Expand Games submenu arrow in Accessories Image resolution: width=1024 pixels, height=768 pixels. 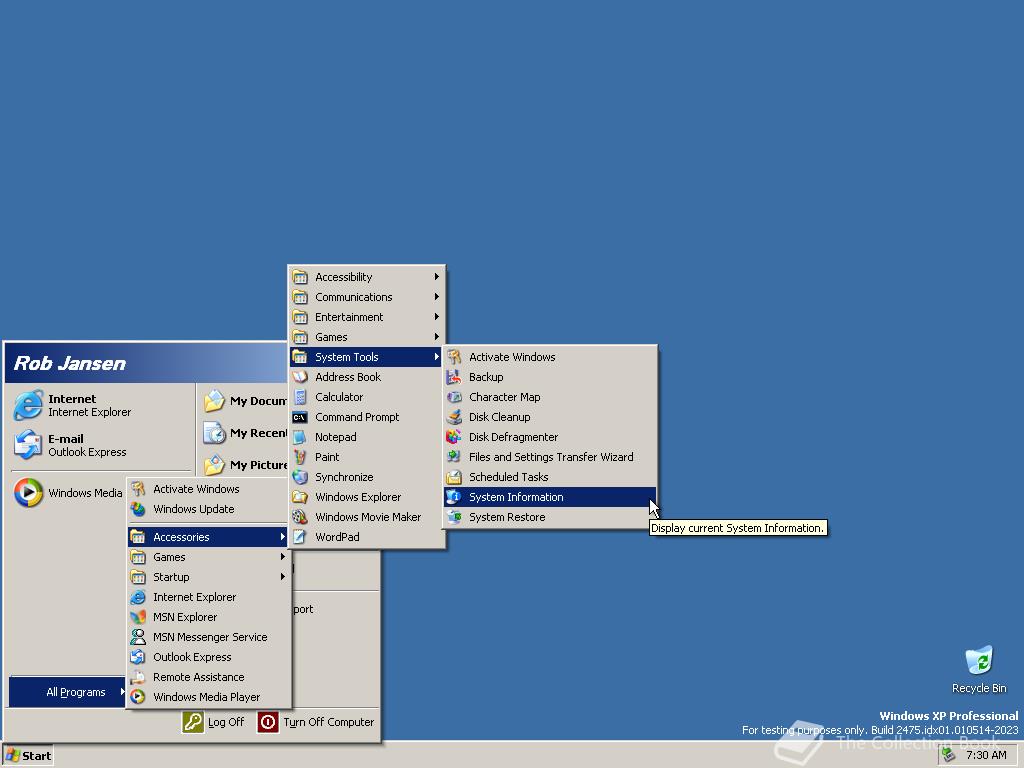coord(436,337)
